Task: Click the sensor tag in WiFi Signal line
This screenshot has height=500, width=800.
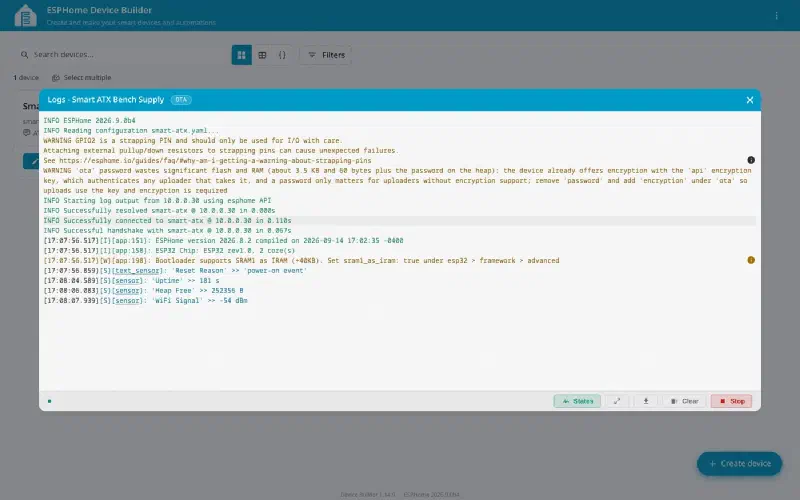Action: coord(128,301)
